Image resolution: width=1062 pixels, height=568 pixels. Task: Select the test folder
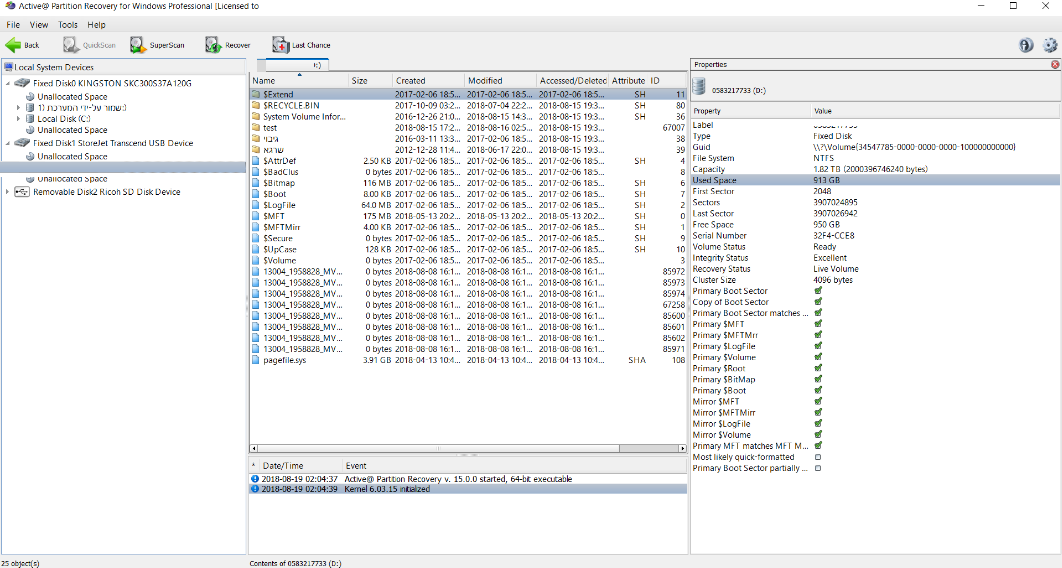pos(270,127)
